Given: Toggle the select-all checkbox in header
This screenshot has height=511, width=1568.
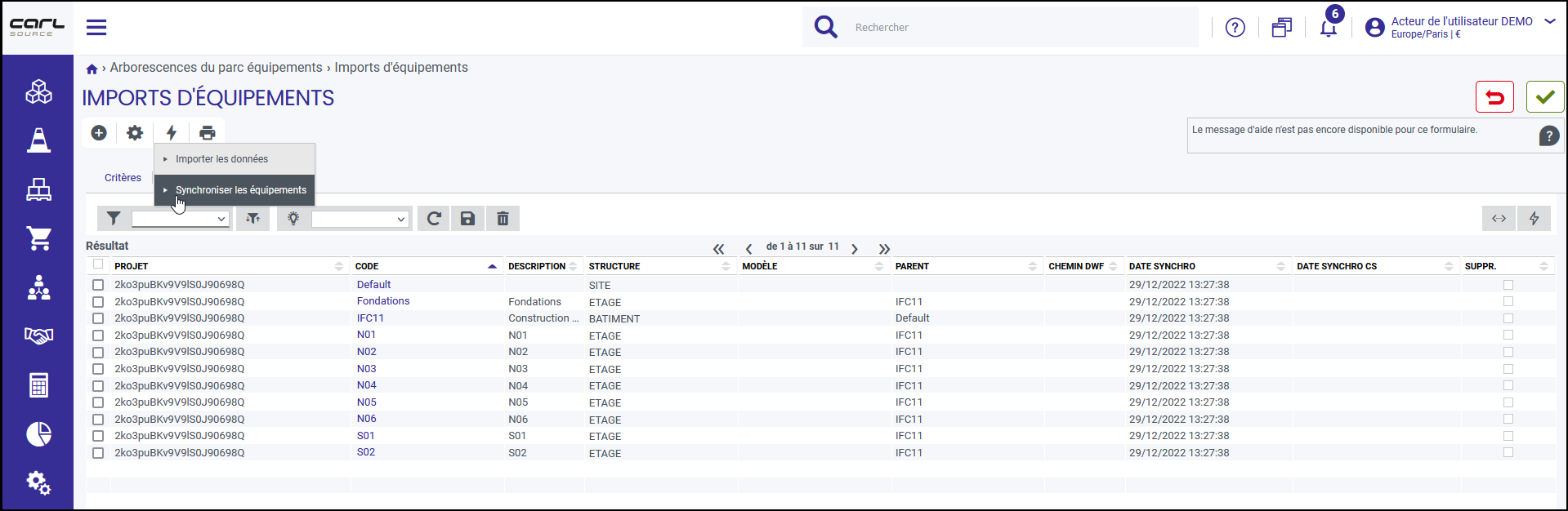Looking at the screenshot, I should [x=98, y=264].
